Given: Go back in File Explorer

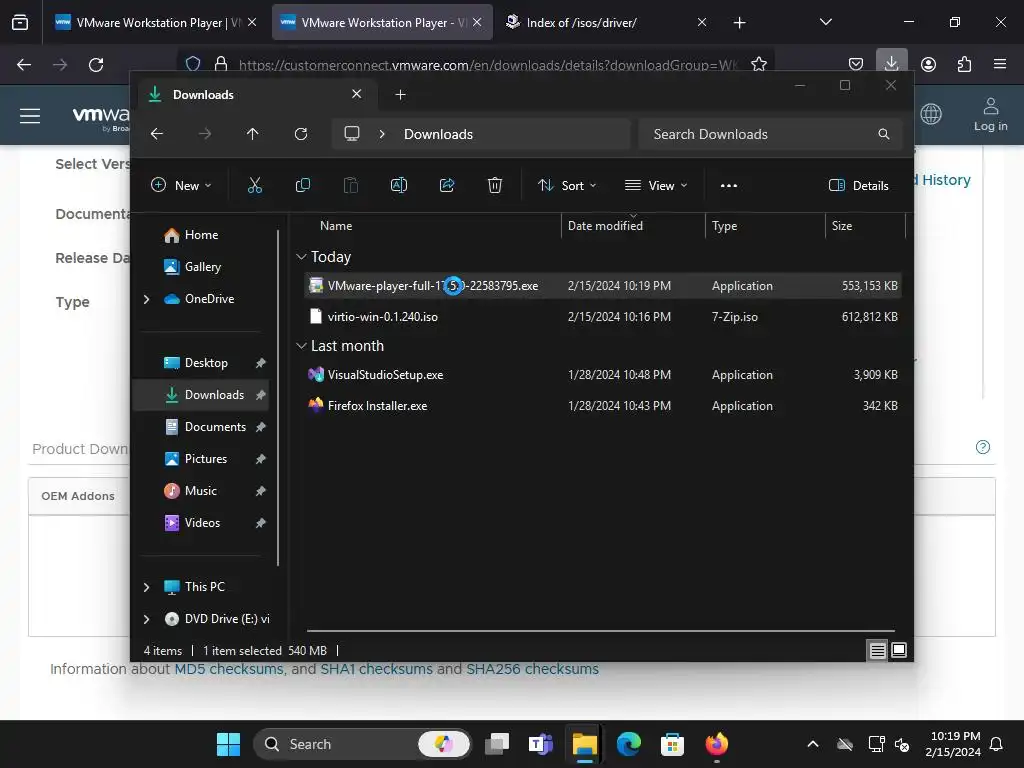Looking at the screenshot, I should pyautogui.click(x=157, y=134).
